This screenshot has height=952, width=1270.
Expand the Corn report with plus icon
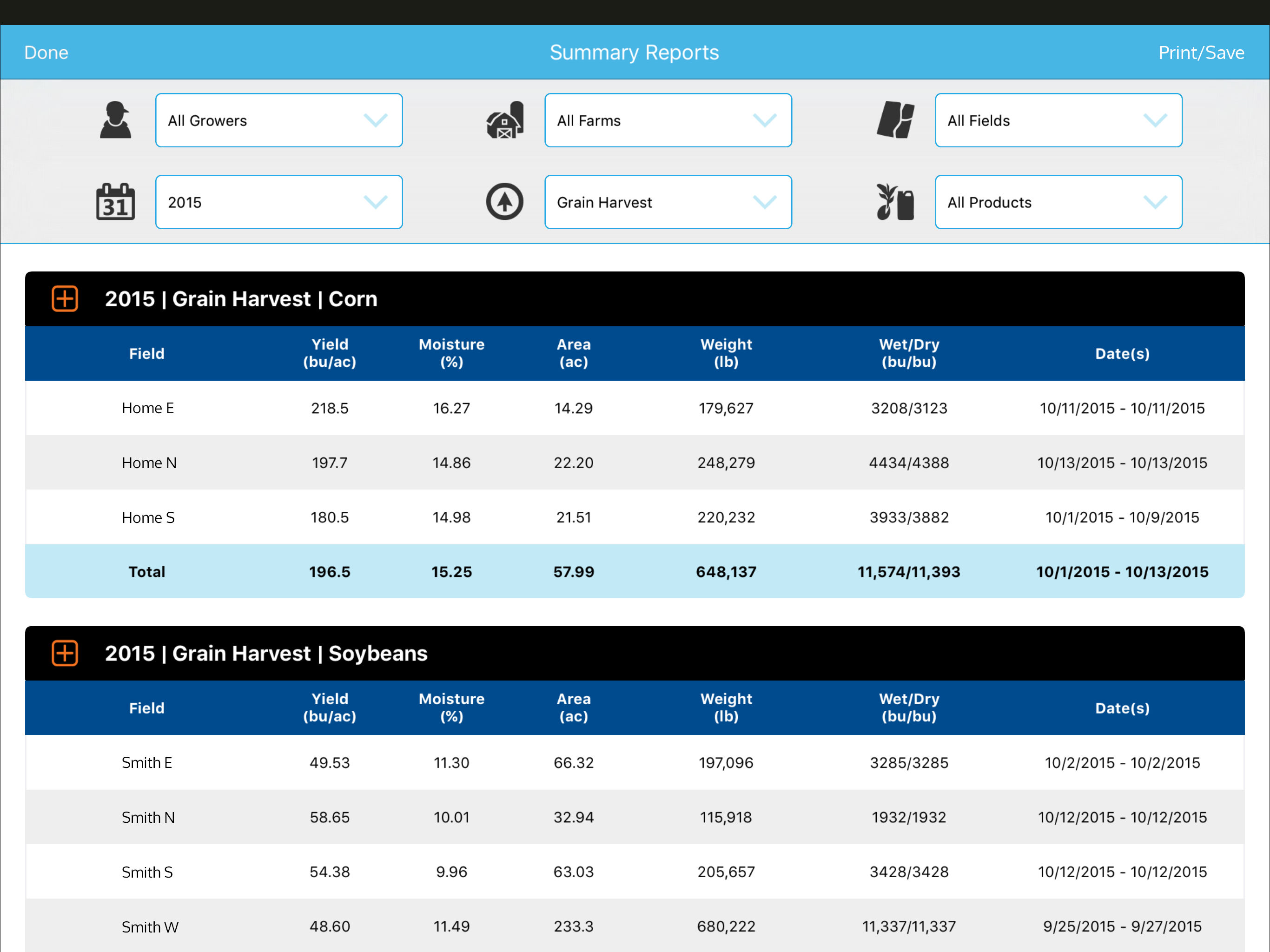coord(65,298)
